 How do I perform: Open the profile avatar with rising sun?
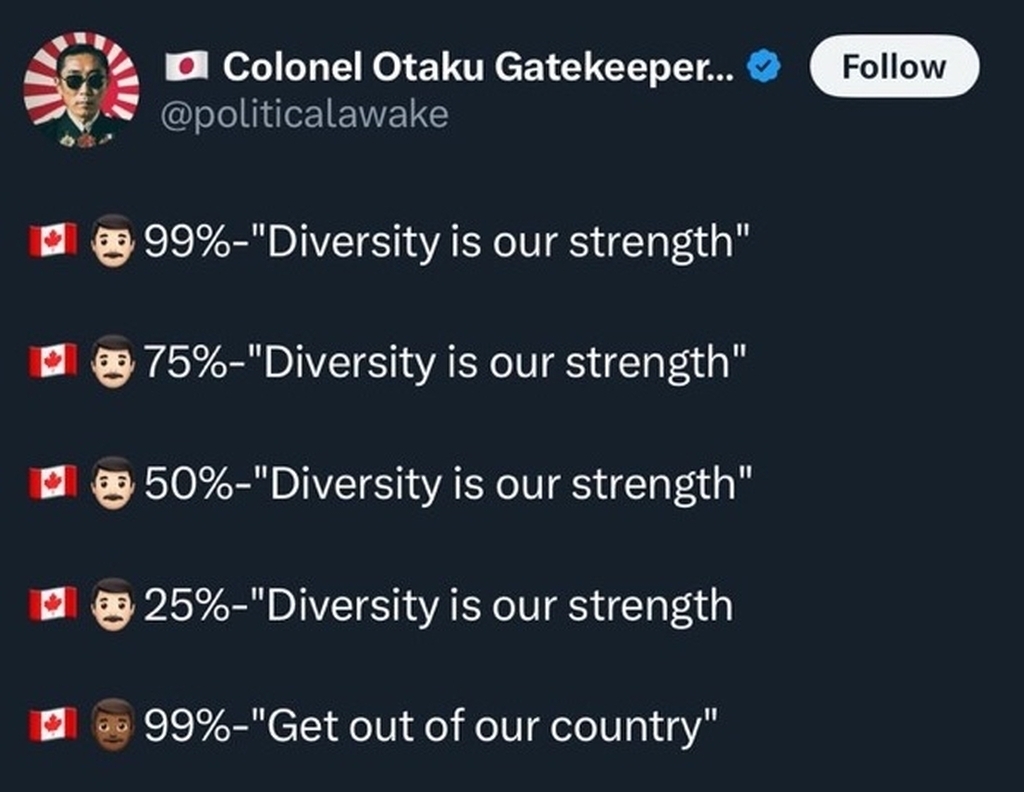tap(81, 89)
